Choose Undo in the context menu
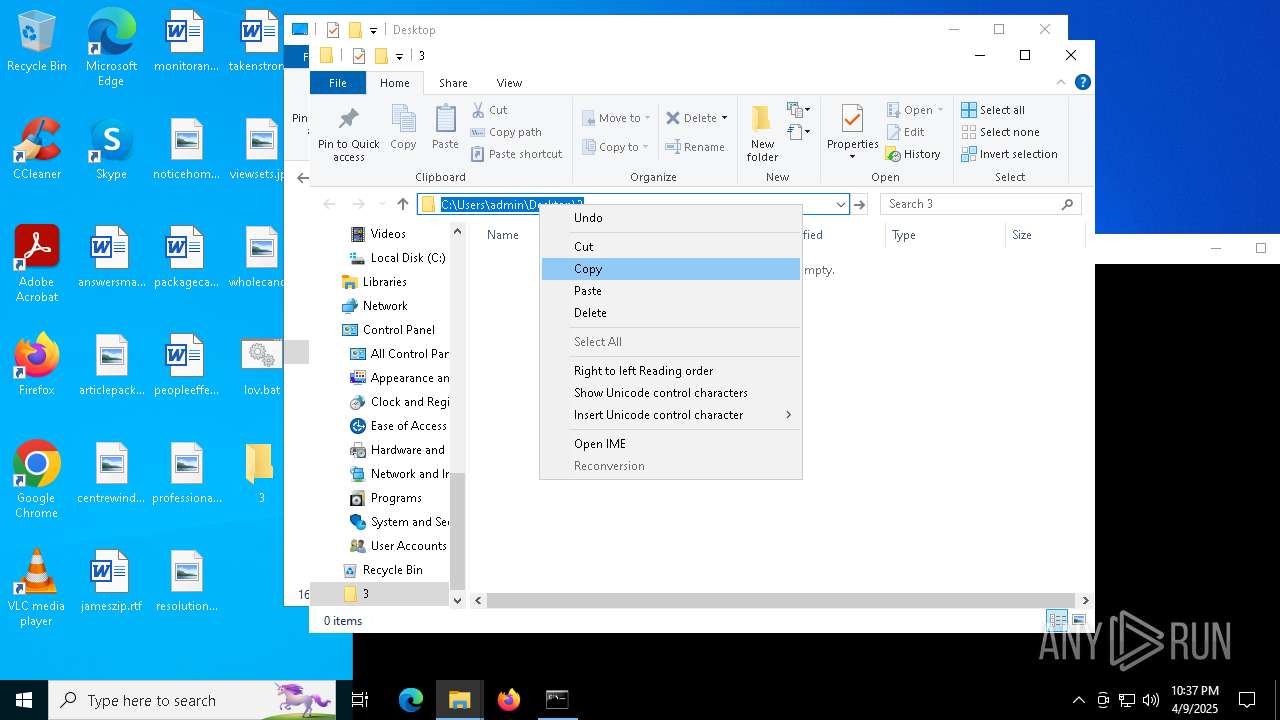1280x720 pixels. coord(671,217)
